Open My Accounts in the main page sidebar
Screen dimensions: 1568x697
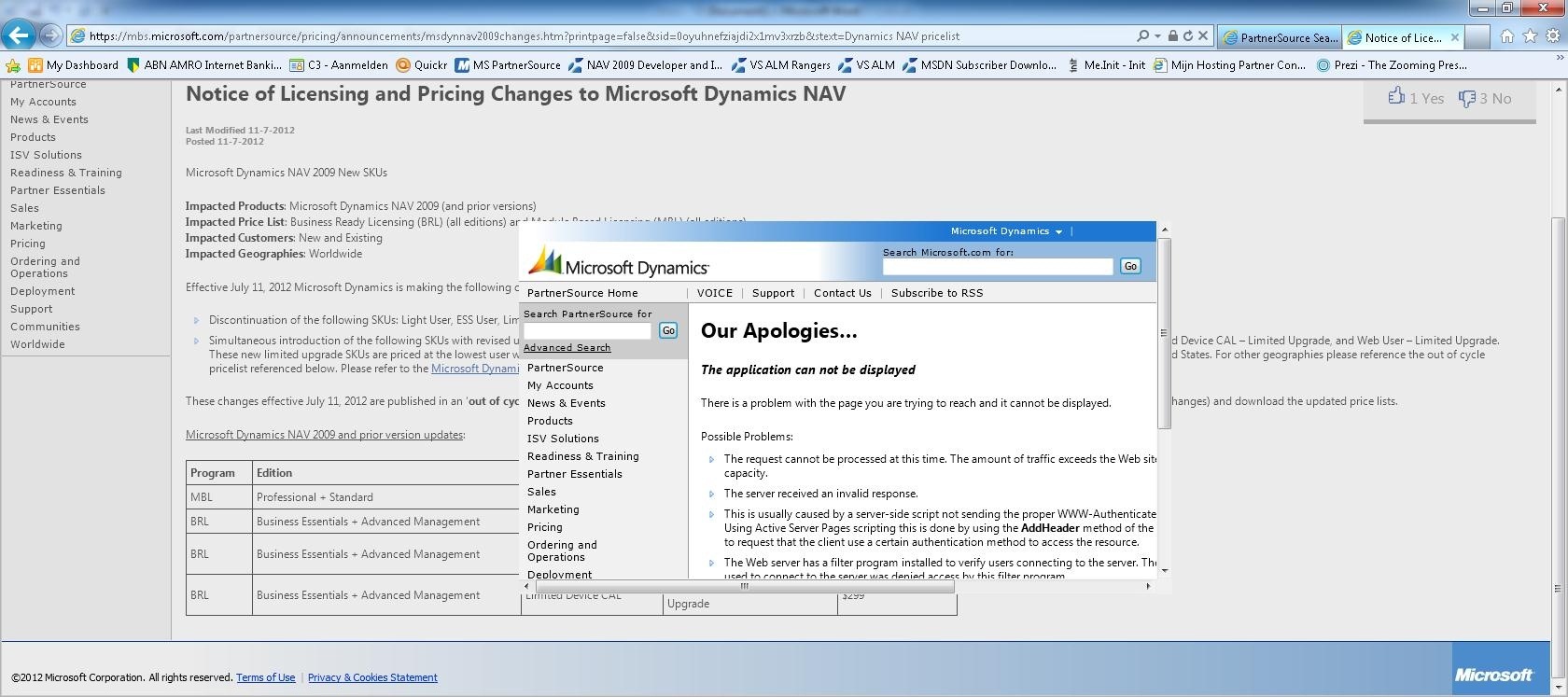tap(43, 102)
